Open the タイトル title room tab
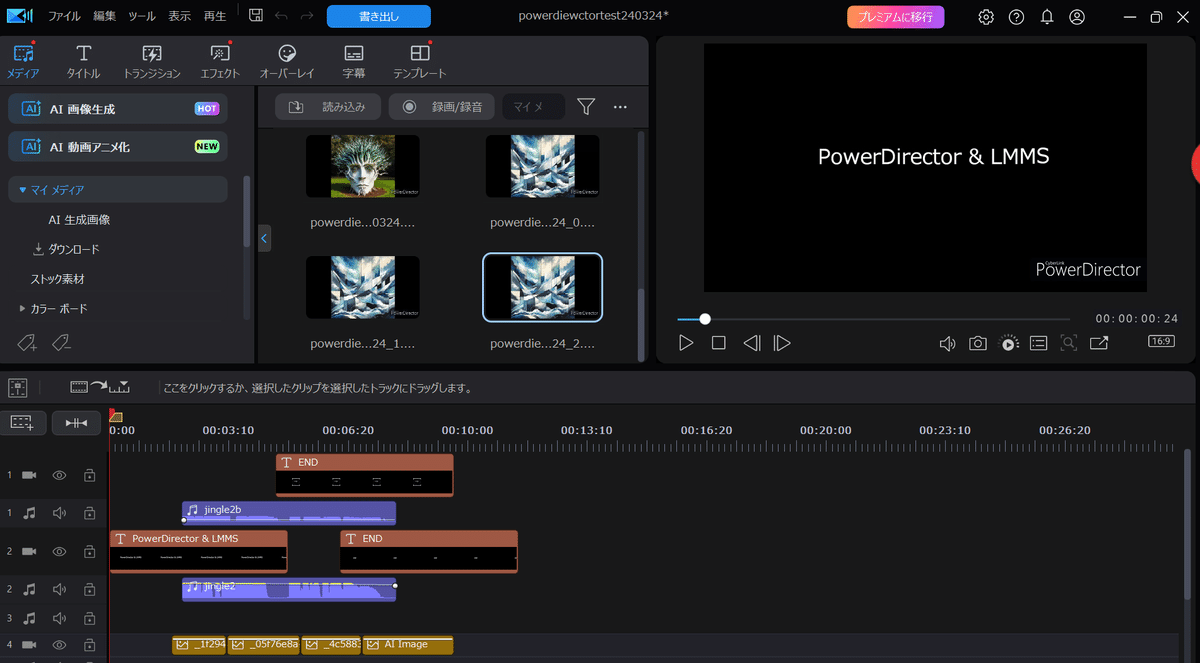The width and height of the screenshot is (1200, 663). coord(83,60)
